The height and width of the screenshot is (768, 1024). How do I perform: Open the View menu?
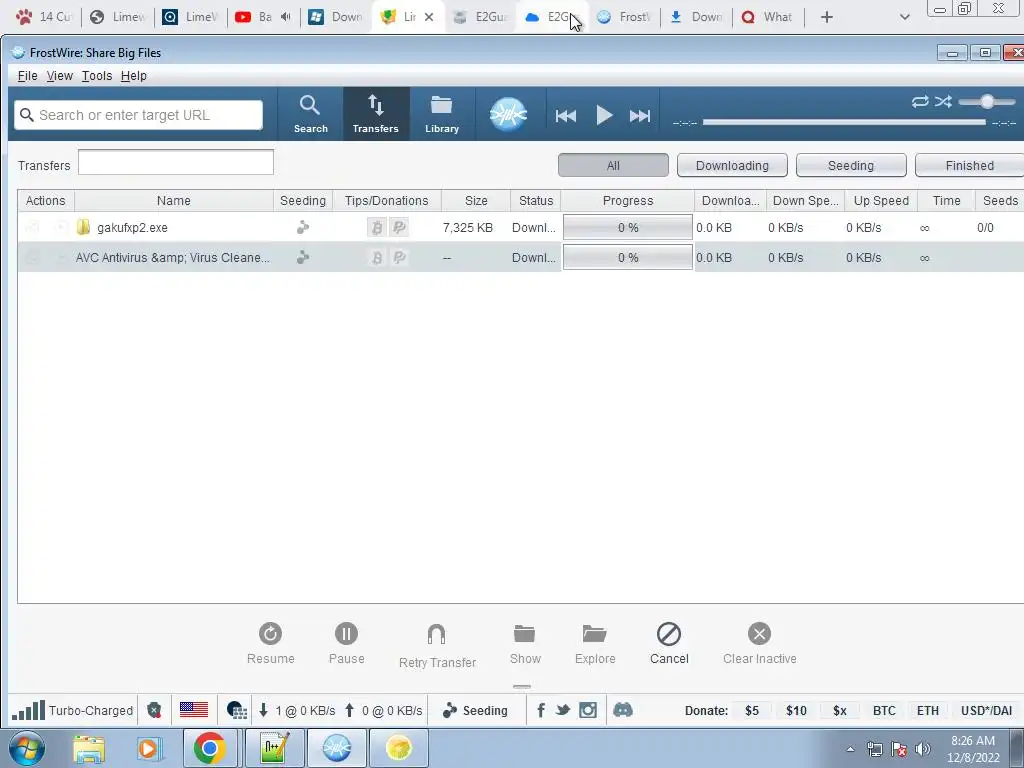[59, 76]
